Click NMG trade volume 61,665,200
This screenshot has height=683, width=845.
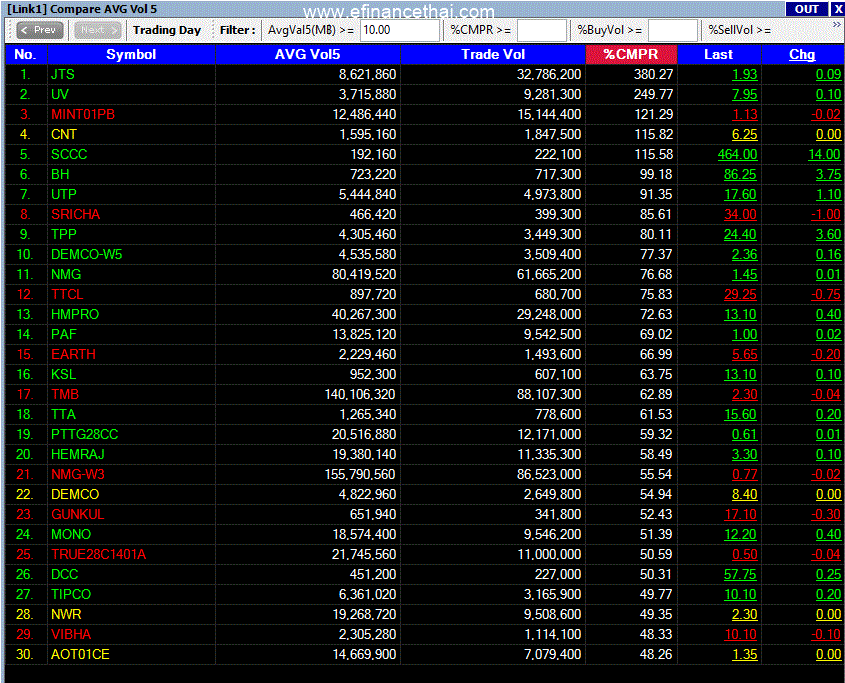[x=549, y=274]
